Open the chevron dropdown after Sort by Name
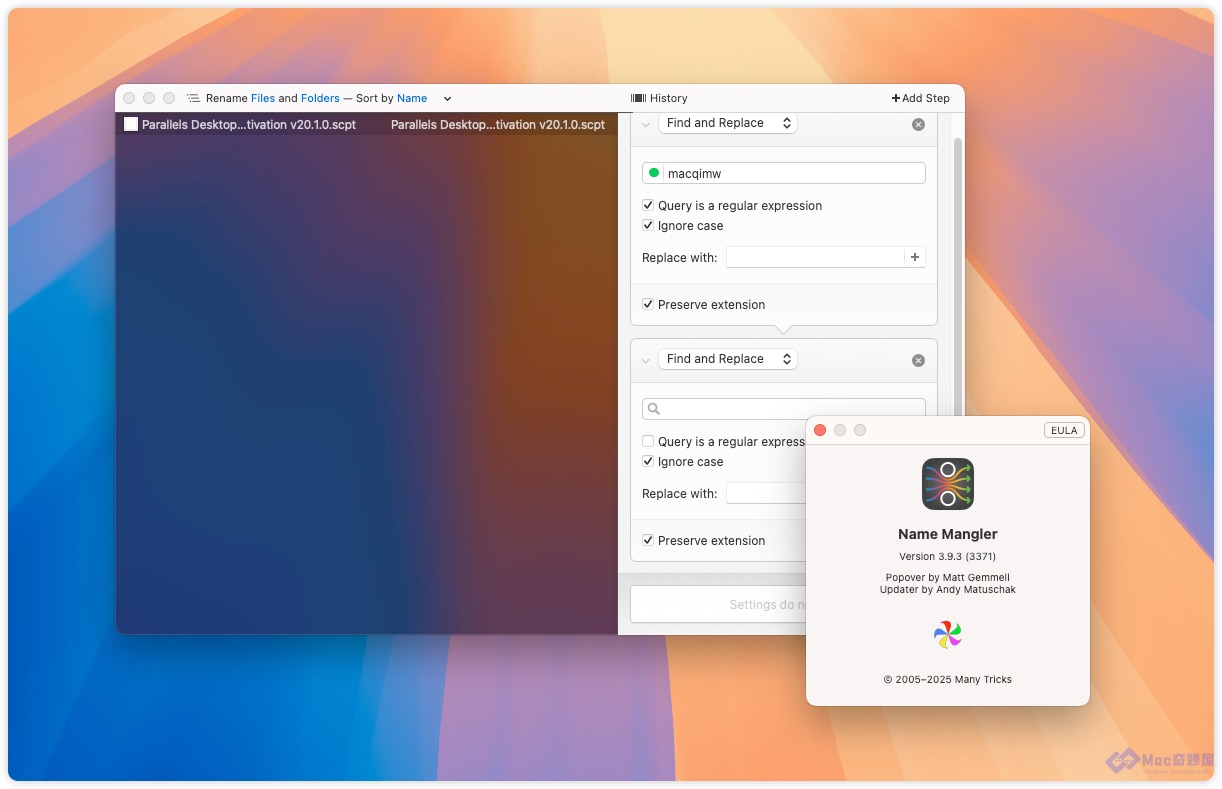The image size is (1222, 789). click(447, 99)
